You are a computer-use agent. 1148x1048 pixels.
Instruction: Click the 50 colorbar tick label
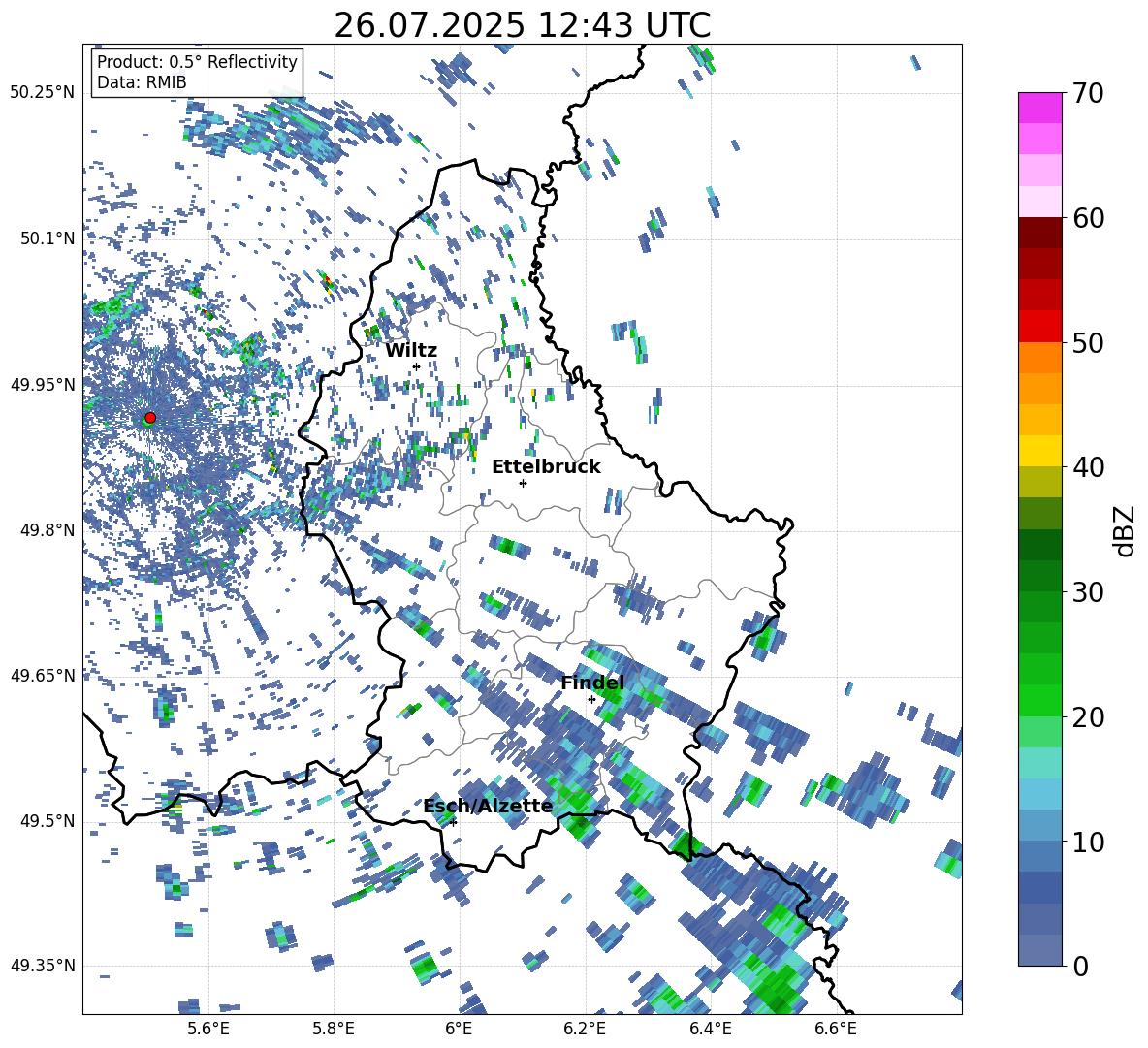[x=1088, y=342]
